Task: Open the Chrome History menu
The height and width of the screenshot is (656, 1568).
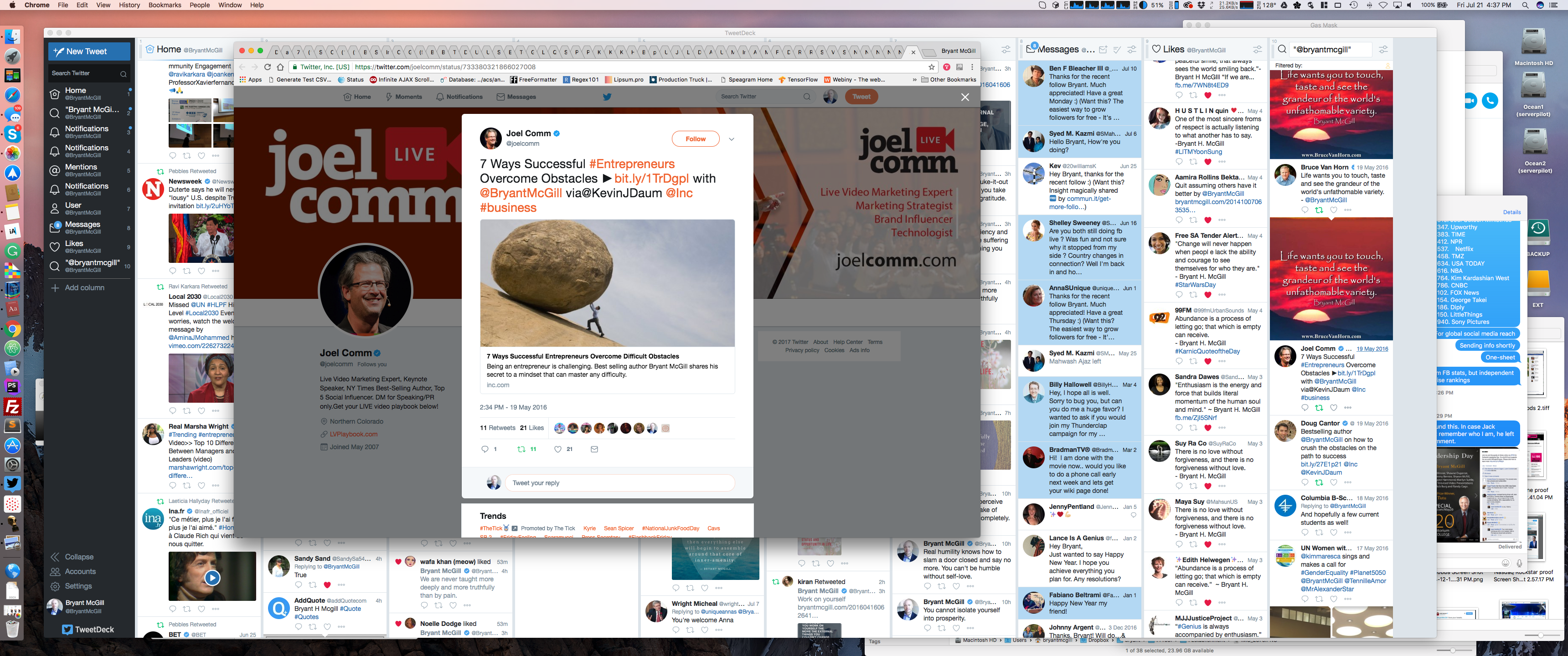Action: (x=129, y=5)
